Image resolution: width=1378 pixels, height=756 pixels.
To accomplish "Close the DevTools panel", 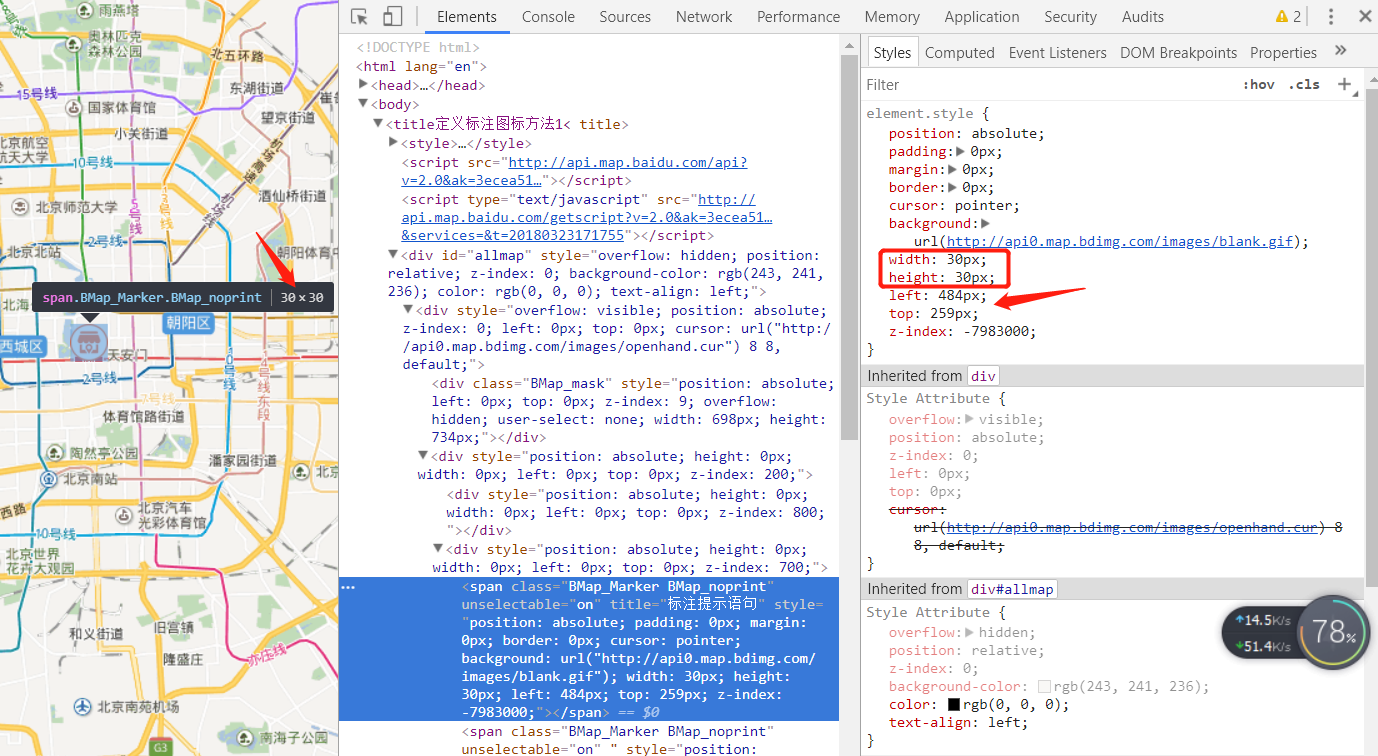I will pyautogui.click(x=1364, y=16).
